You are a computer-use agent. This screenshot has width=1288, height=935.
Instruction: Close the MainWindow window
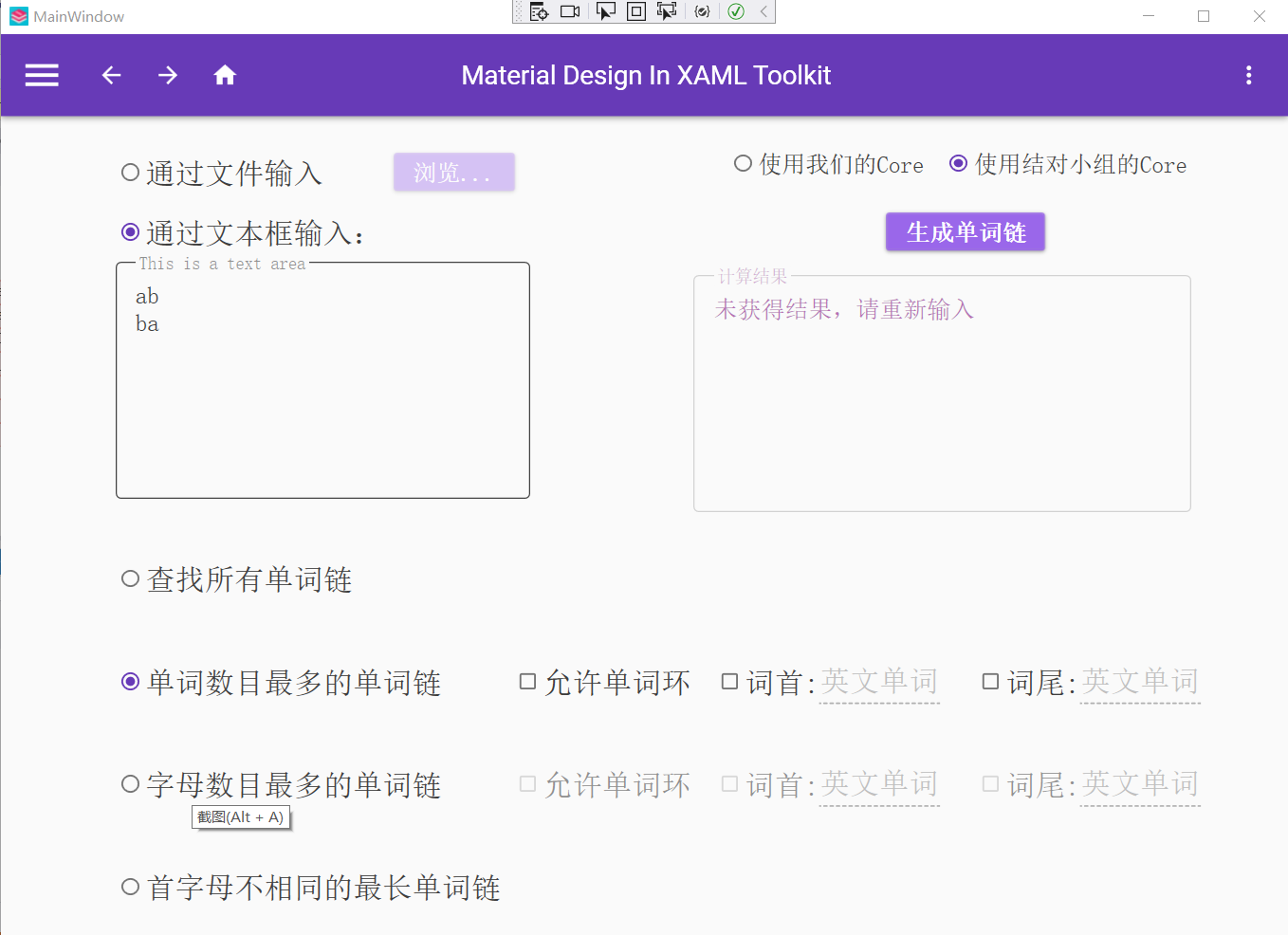(x=1260, y=16)
